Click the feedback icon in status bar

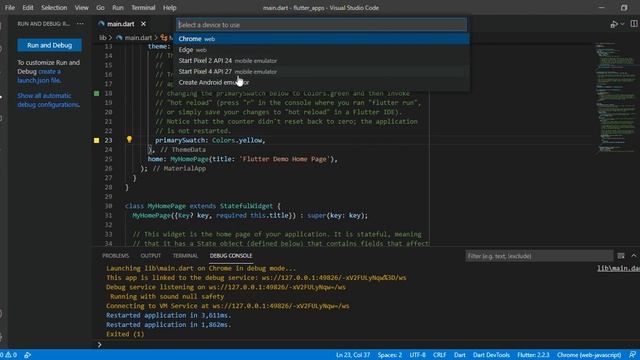click(632, 355)
